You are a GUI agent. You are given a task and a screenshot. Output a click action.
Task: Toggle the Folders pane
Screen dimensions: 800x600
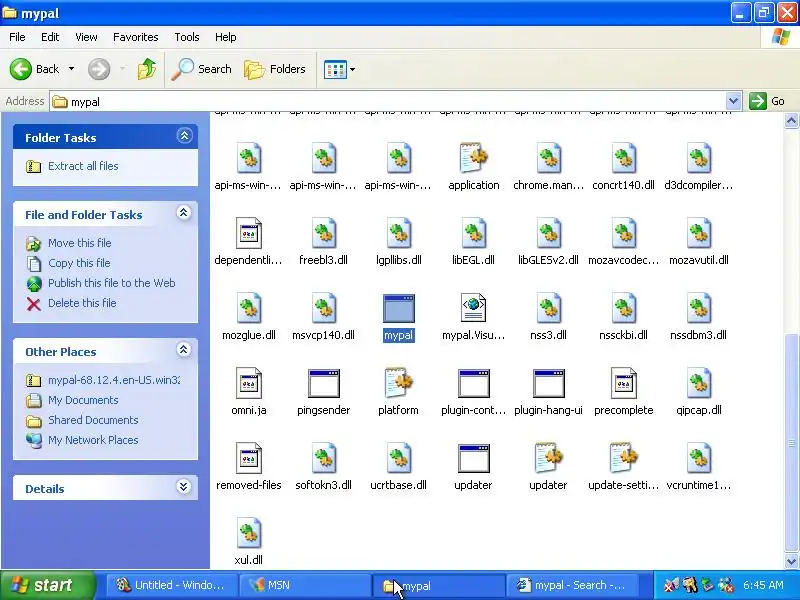[x=275, y=69]
